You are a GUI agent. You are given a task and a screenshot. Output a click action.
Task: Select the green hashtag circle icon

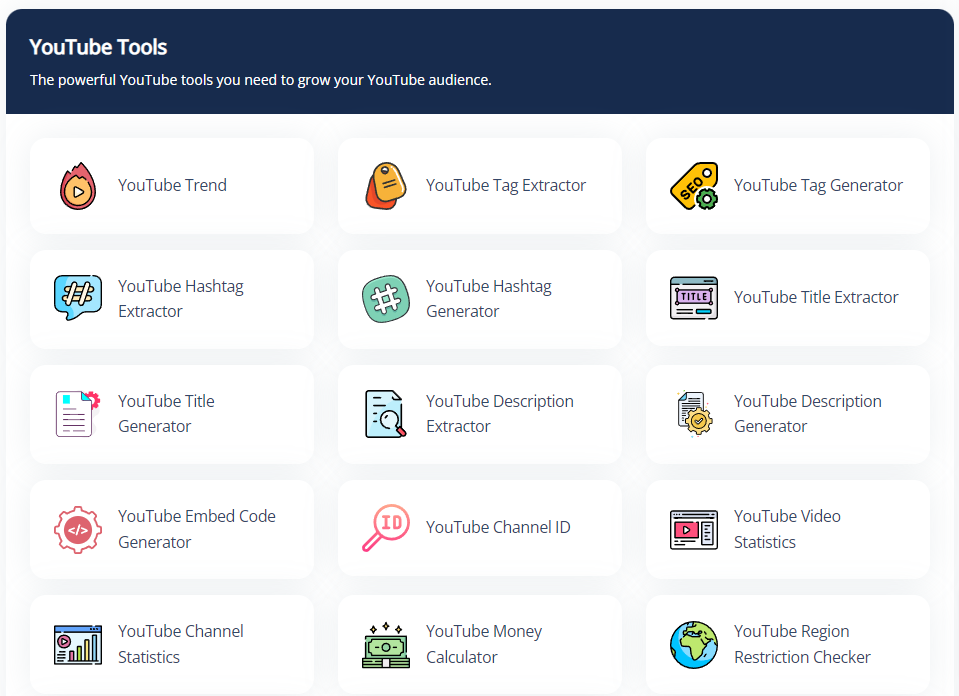tap(385, 297)
